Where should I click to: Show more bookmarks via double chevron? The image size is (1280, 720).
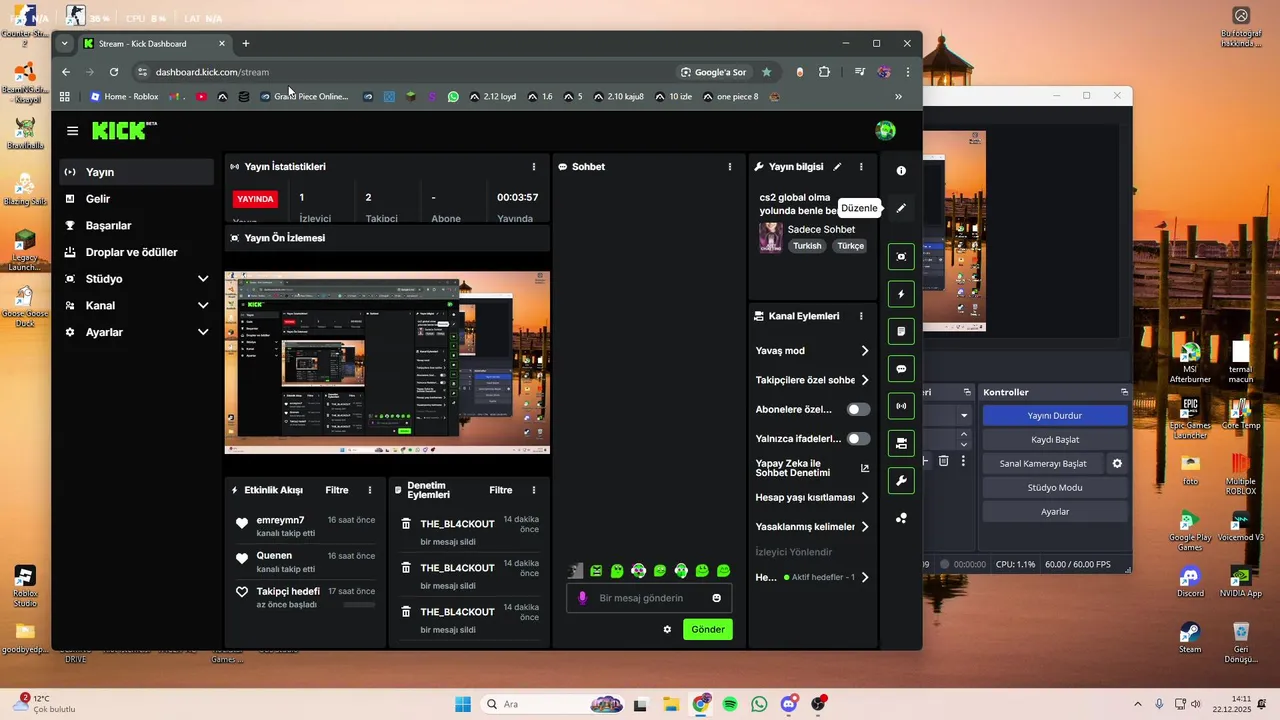pyautogui.click(x=898, y=97)
